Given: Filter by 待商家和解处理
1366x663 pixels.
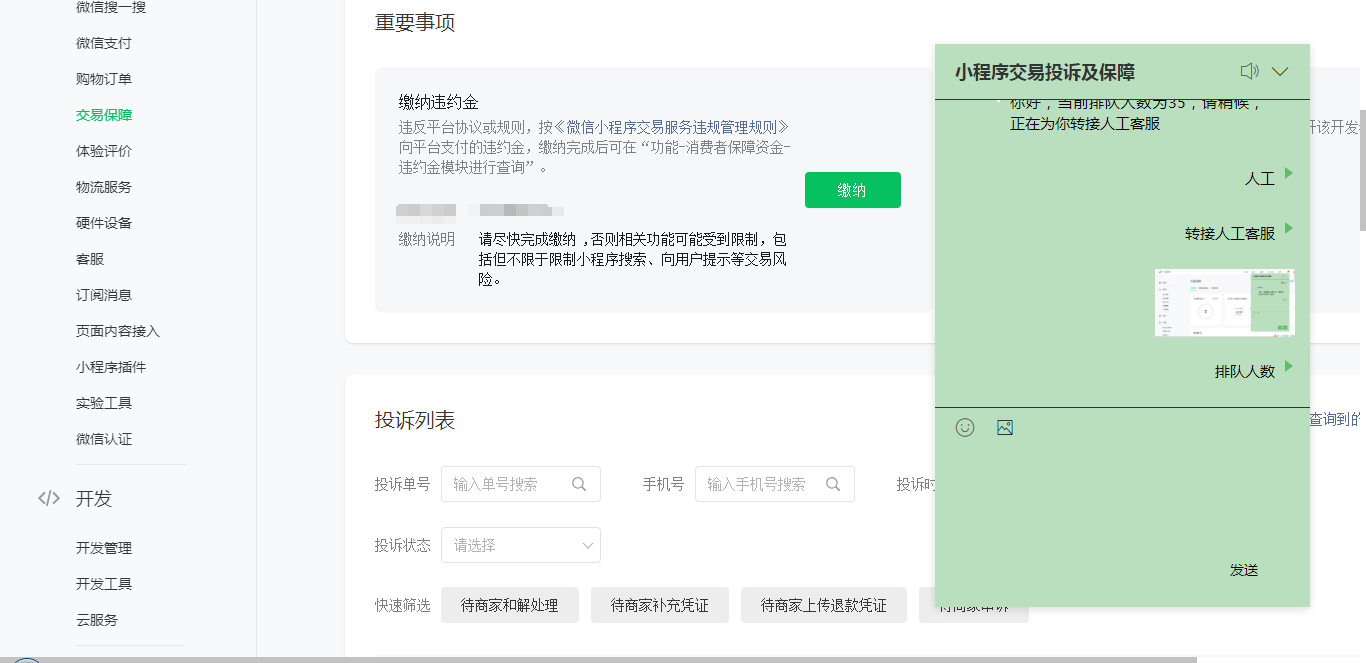Looking at the screenshot, I should (x=510, y=605).
